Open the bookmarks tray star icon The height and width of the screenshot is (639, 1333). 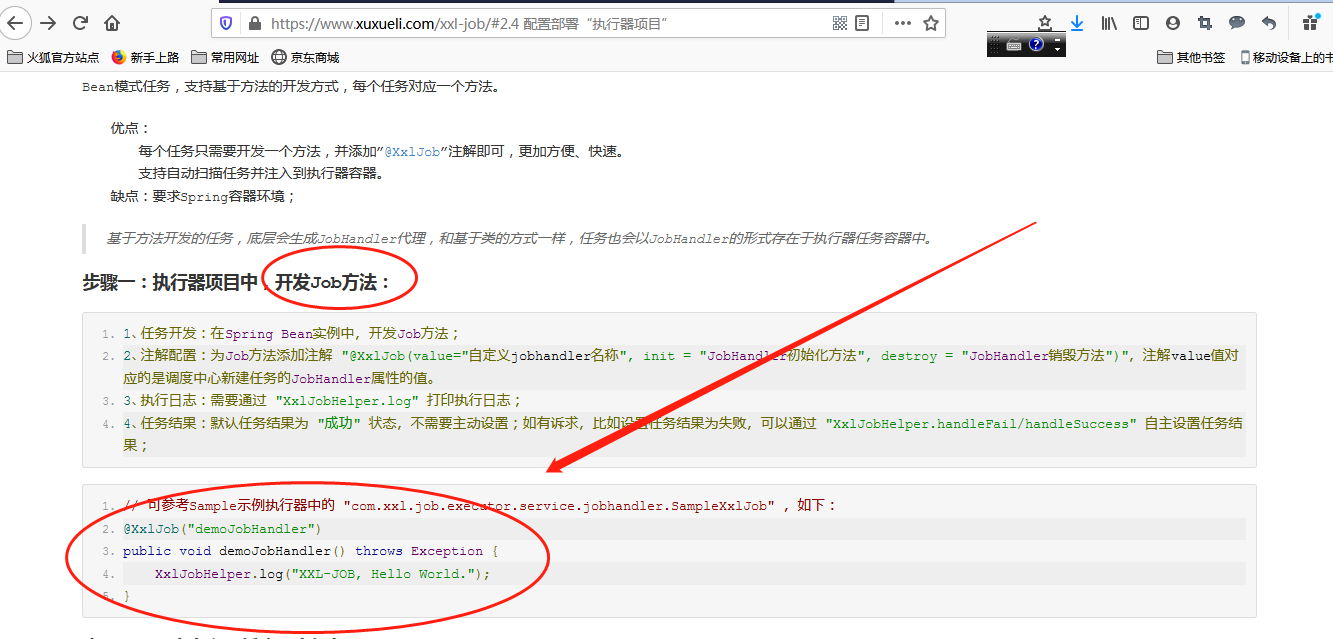tap(1045, 22)
